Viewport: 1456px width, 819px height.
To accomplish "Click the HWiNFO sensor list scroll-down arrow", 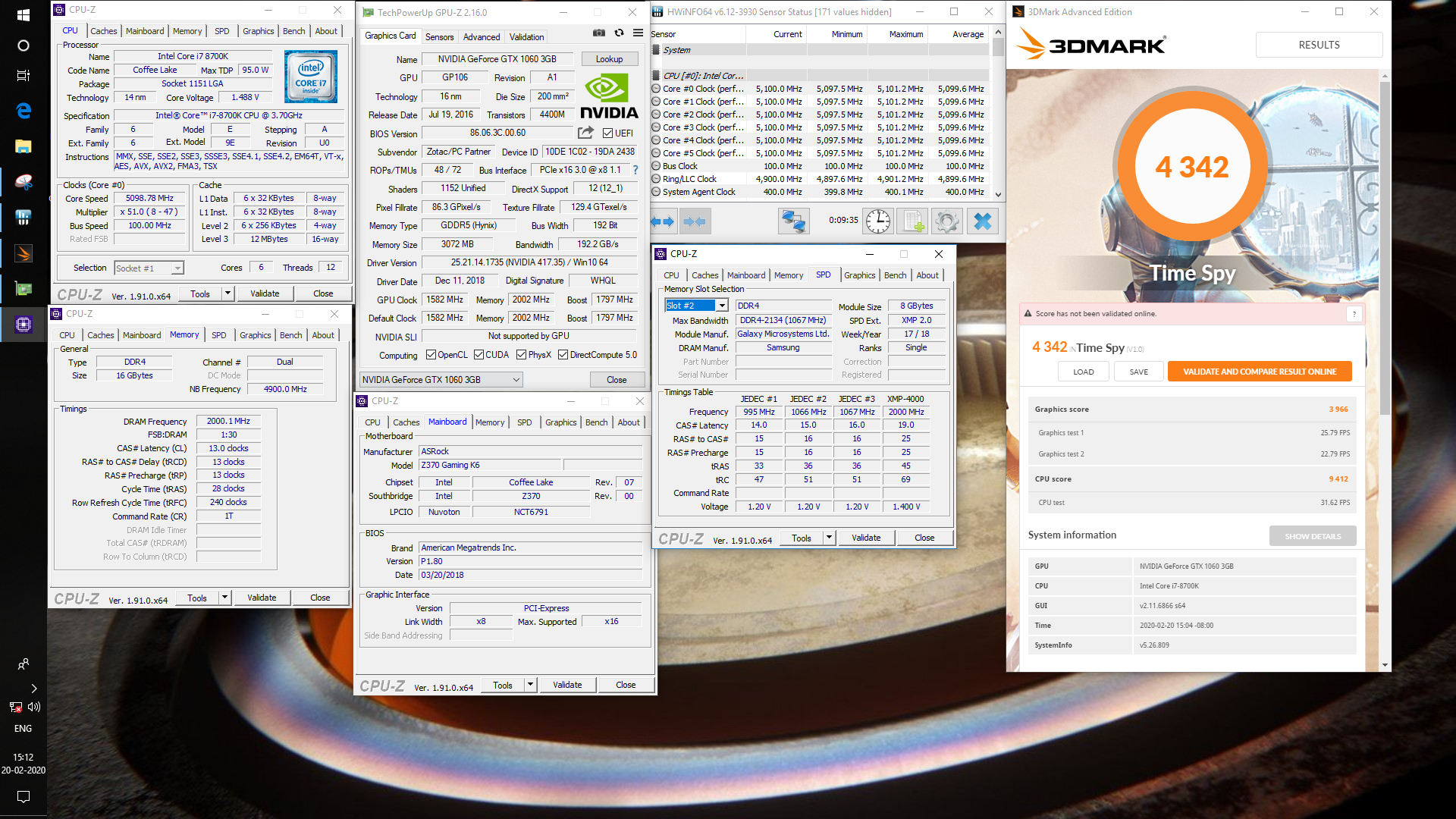I will (998, 194).
